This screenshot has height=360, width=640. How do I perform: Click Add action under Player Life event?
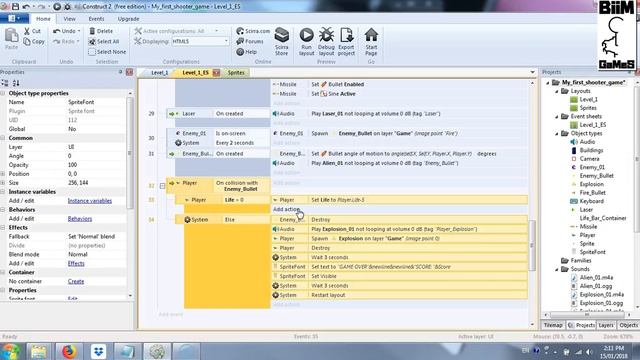click(x=286, y=209)
